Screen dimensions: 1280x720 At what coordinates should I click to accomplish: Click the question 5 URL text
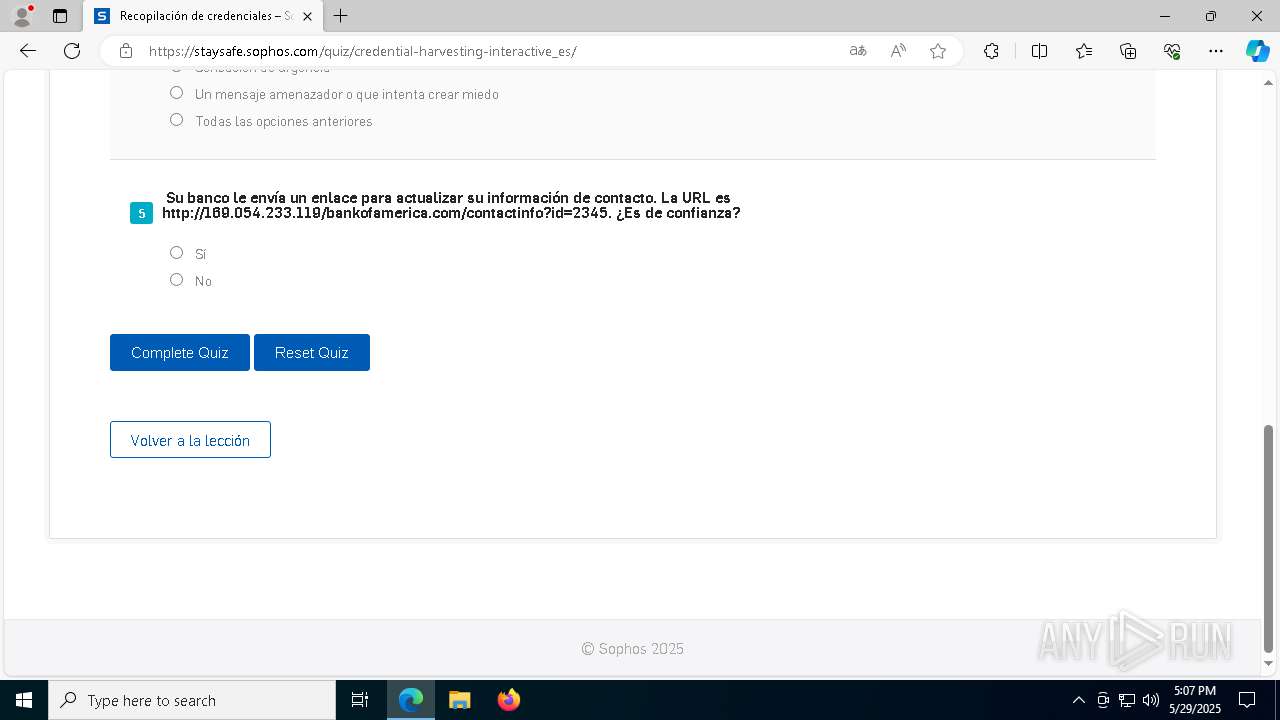click(x=386, y=213)
